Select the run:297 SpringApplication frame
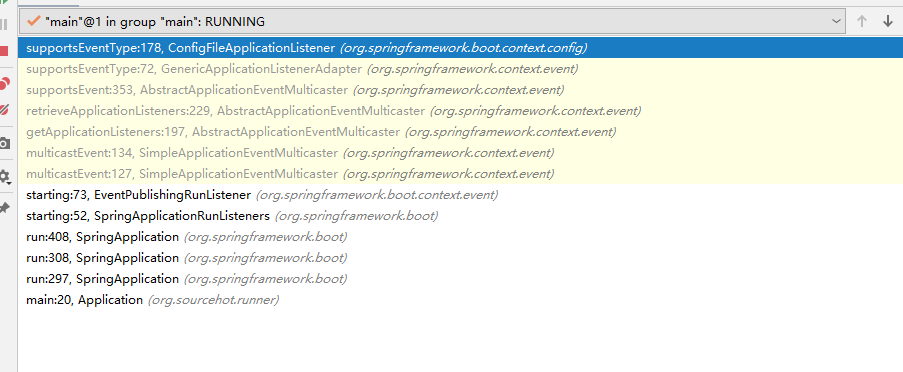 (460, 279)
